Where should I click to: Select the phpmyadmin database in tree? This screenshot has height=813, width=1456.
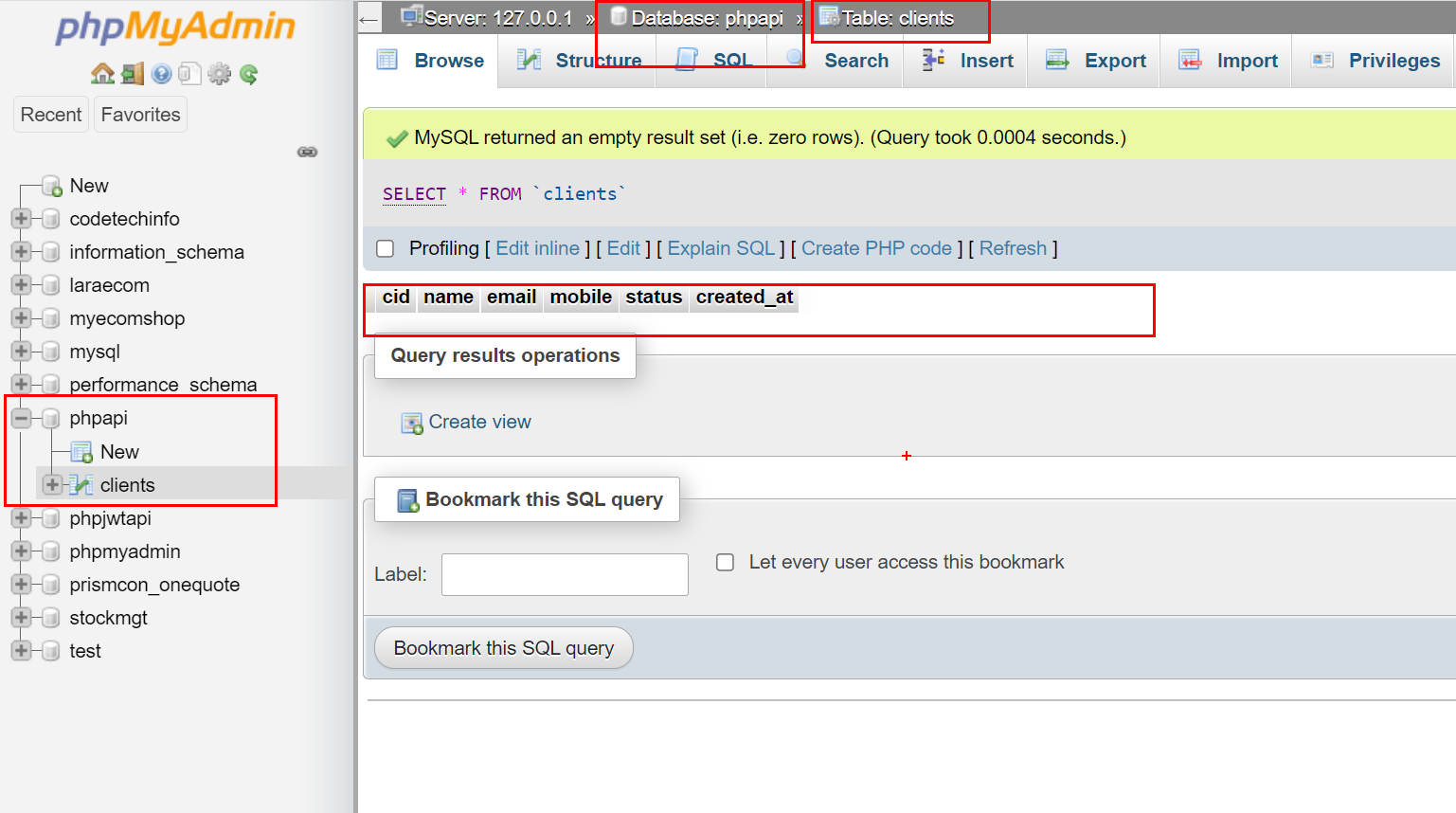click(125, 551)
